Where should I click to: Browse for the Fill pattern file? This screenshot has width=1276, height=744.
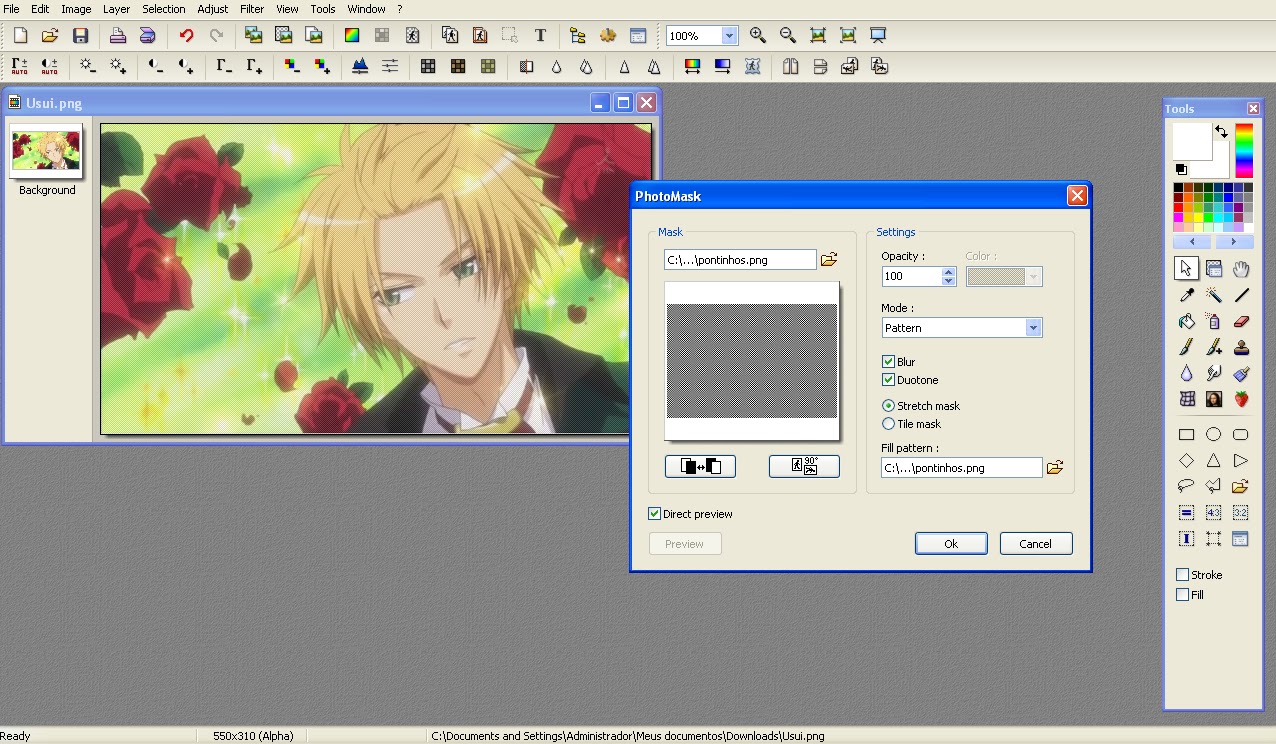[x=1054, y=468]
